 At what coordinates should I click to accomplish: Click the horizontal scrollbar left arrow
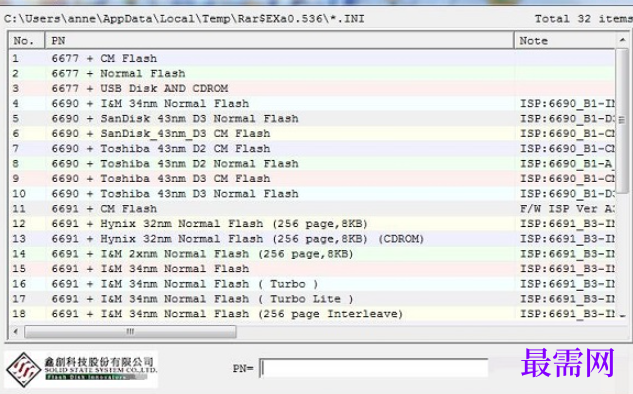click(x=16, y=332)
